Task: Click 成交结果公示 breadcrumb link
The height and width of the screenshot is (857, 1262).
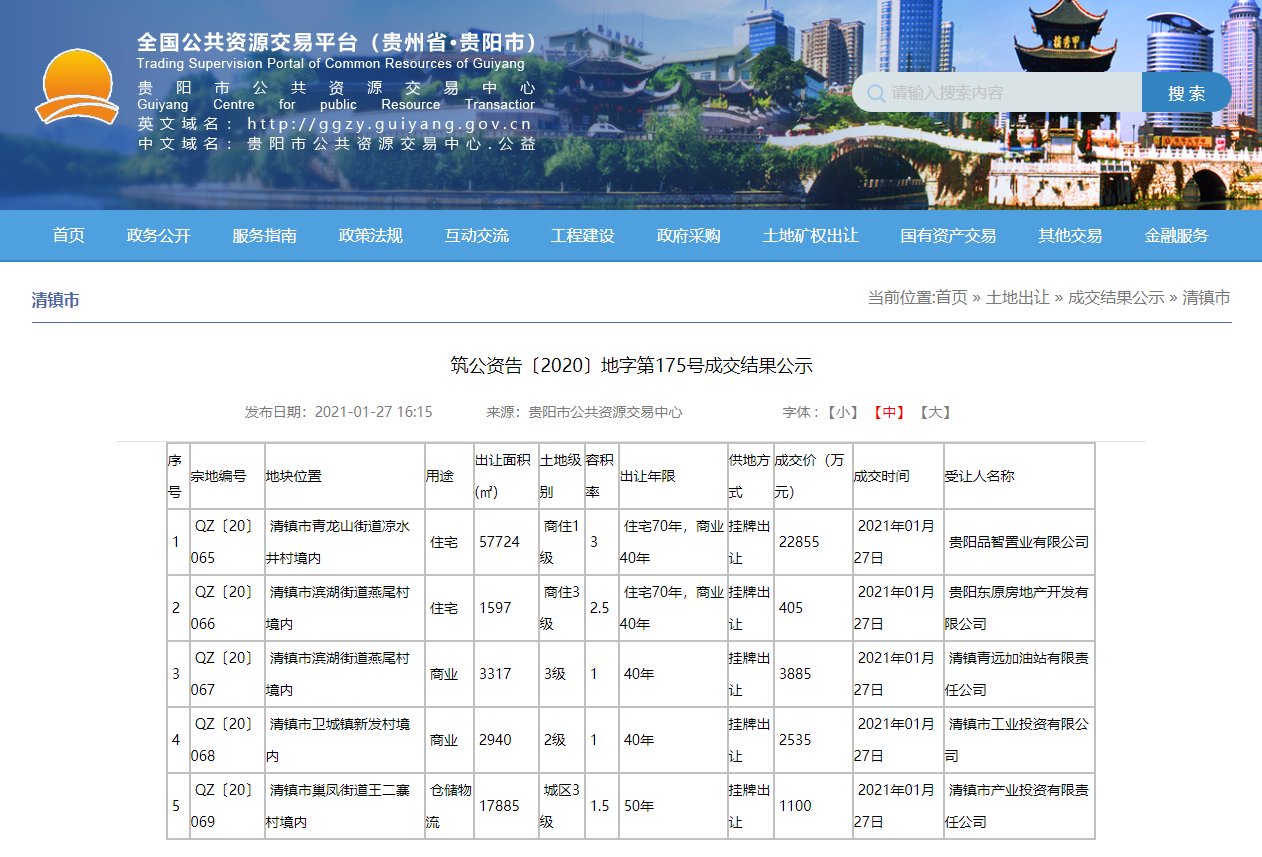Action: (1116, 298)
